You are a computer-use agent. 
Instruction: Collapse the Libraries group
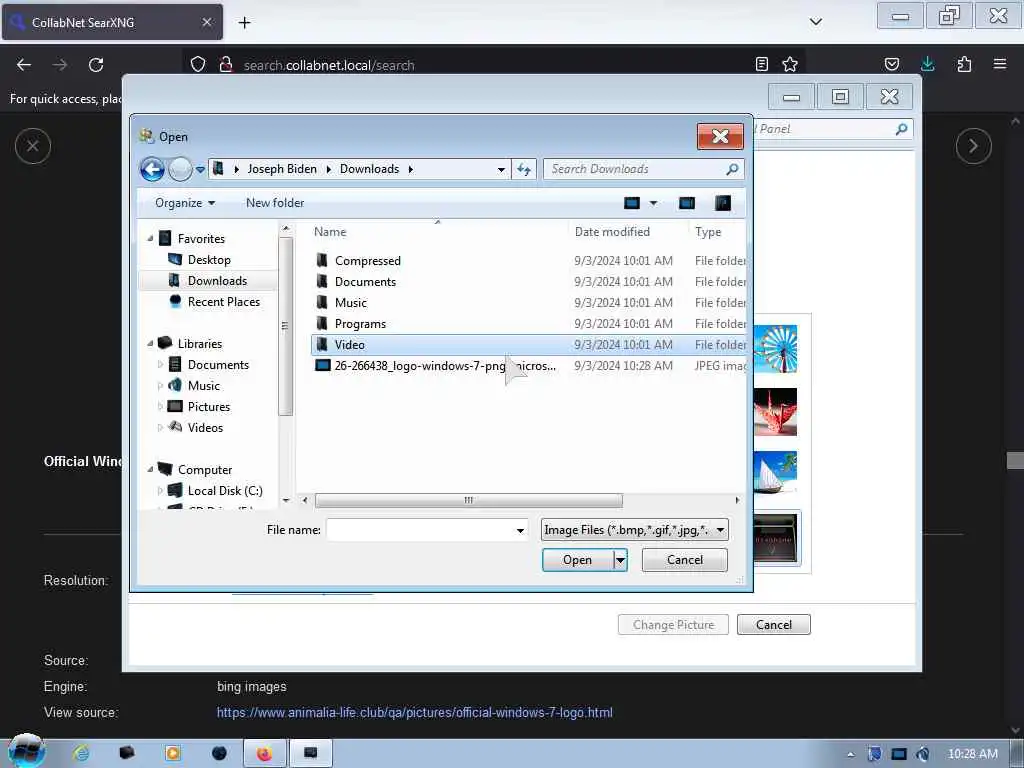point(150,344)
